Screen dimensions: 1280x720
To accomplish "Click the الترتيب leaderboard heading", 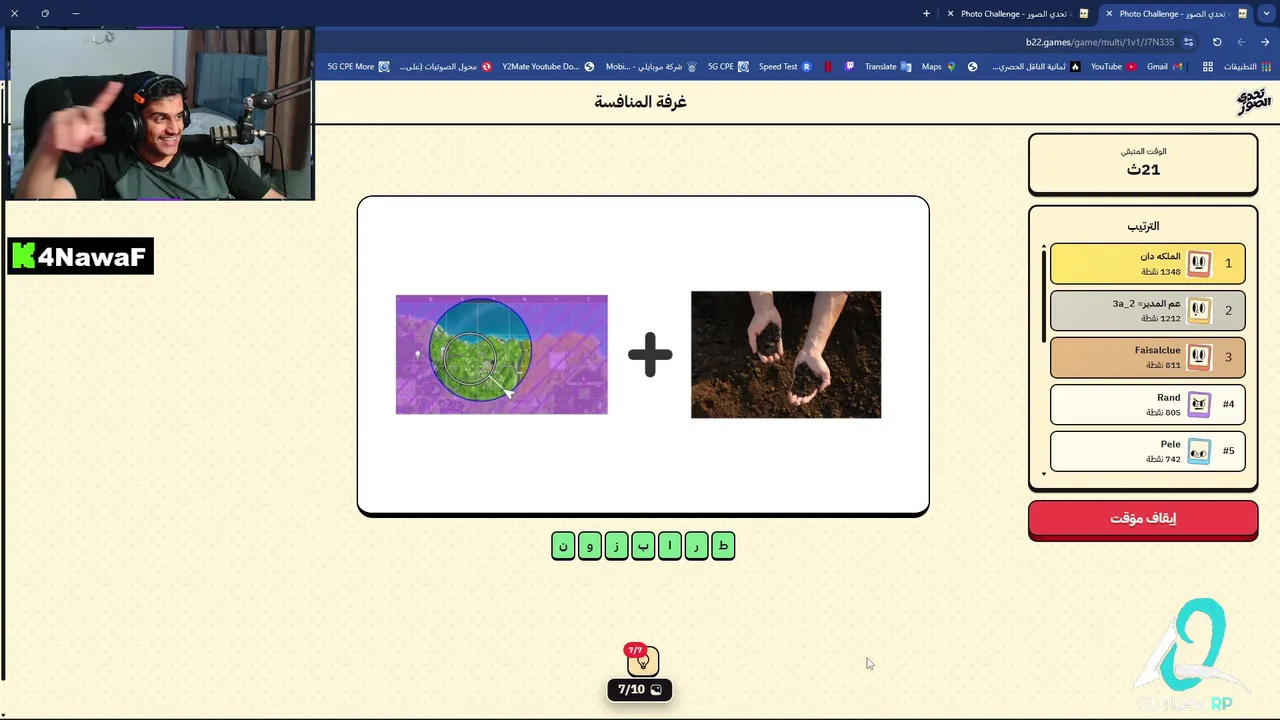I will pos(1143,226).
